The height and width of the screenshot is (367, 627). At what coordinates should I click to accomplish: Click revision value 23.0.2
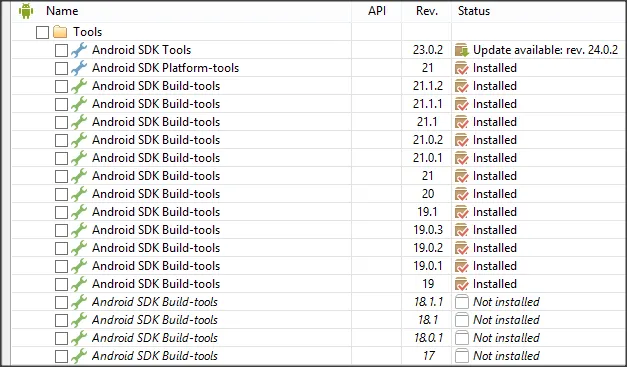pos(428,50)
